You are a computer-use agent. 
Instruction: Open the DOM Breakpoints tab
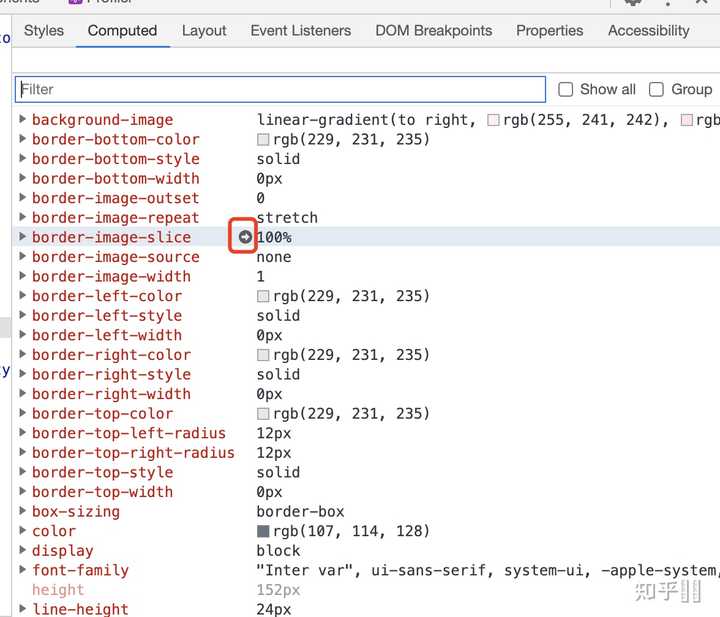[x=433, y=30]
